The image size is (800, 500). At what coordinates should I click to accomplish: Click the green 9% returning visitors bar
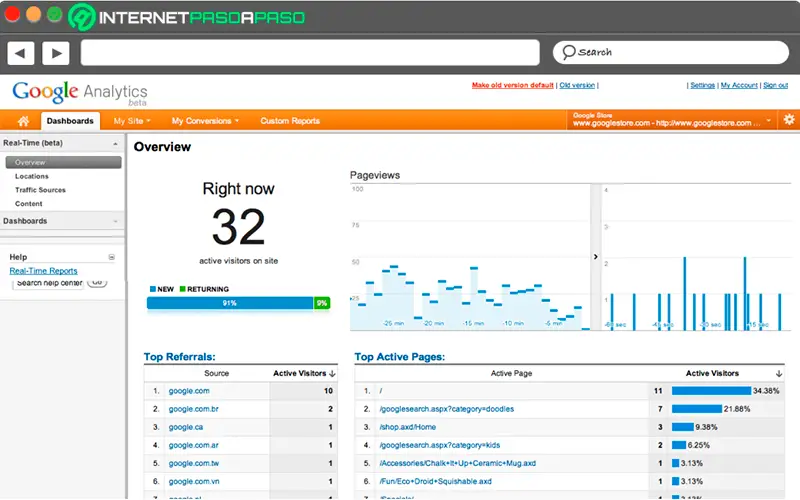point(322,303)
